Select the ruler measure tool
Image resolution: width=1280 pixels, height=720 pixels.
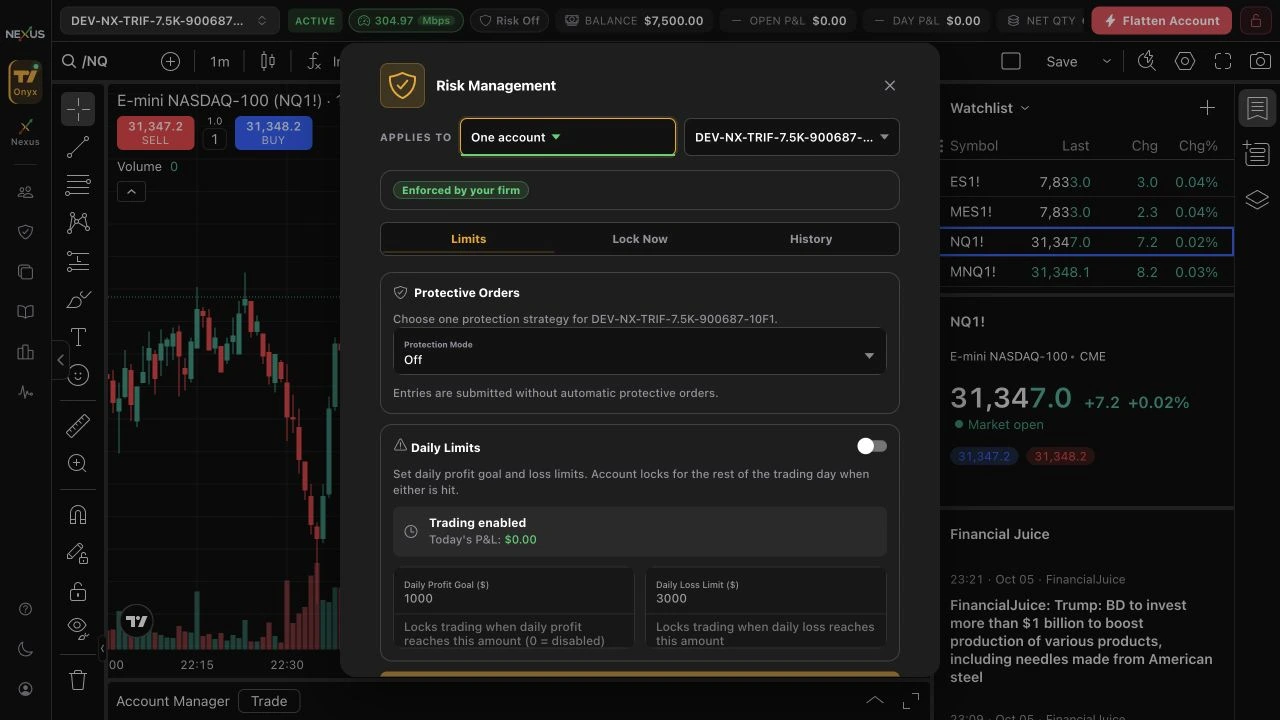point(78,426)
